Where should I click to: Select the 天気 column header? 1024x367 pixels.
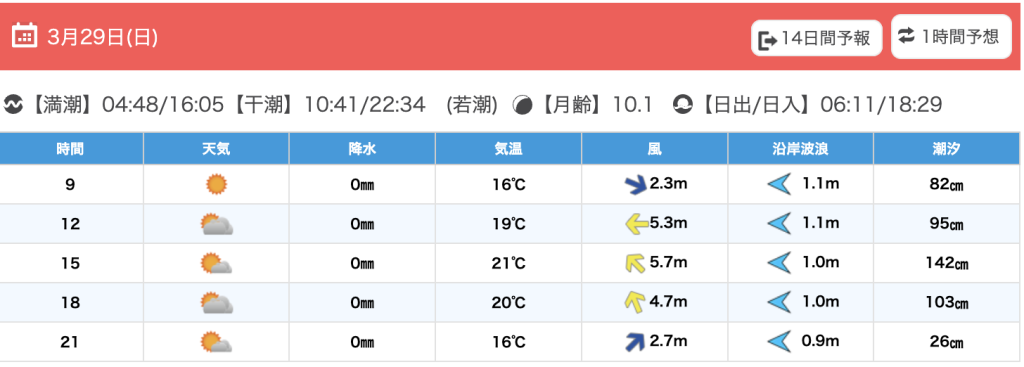pos(216,149)
